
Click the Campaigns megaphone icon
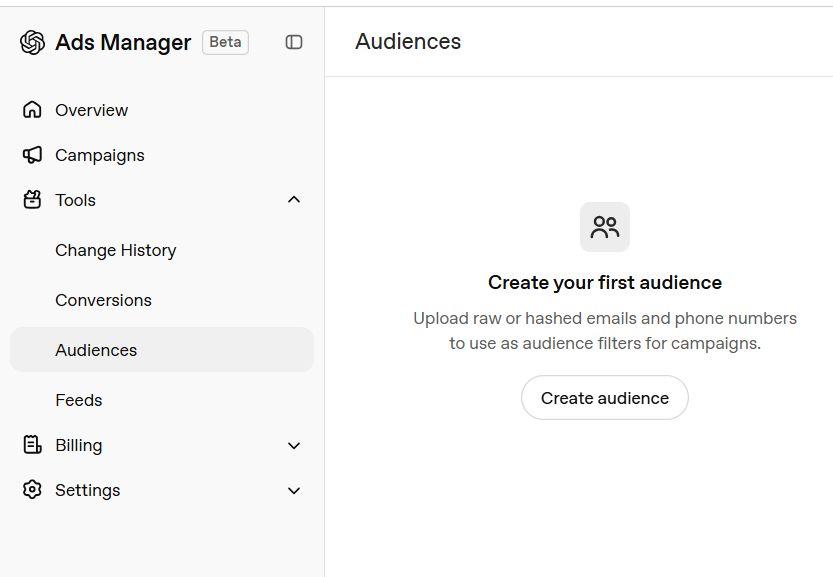pyautogui.click(x=32, y=155)
